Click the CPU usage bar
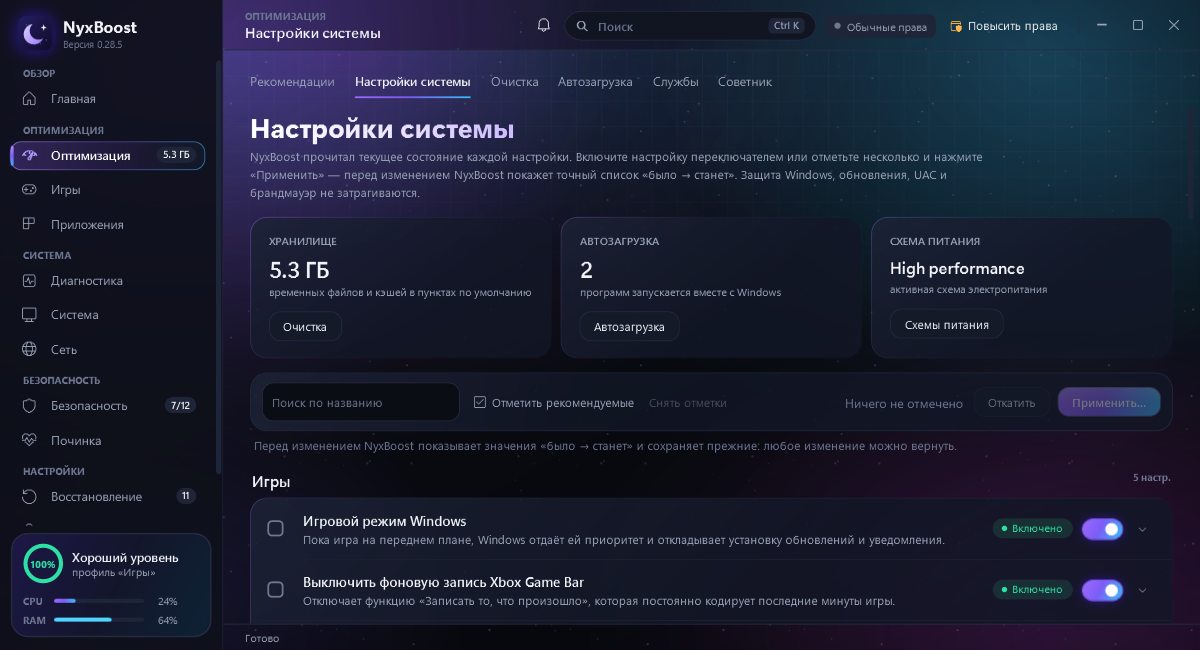This screenshot has width=1200, height=650. (99, 601)
